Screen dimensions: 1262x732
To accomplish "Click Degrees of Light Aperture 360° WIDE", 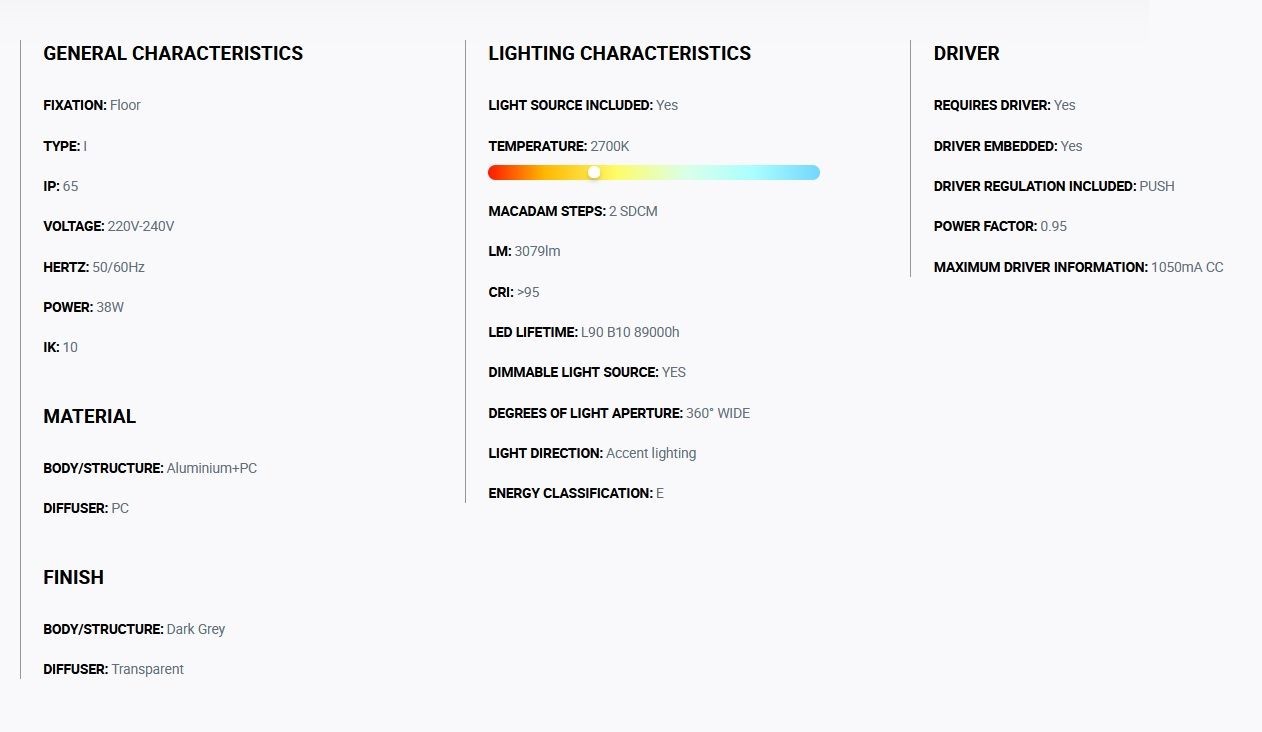I will [x=619, y=413].
